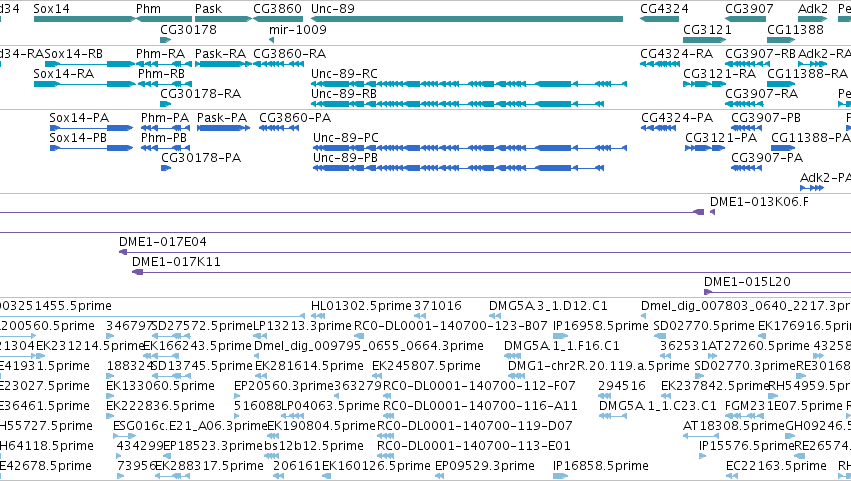The height and width of the screenshot is (481, 851).
Task: Click the CG3121 gene label
Action: [x=707, y=29]
